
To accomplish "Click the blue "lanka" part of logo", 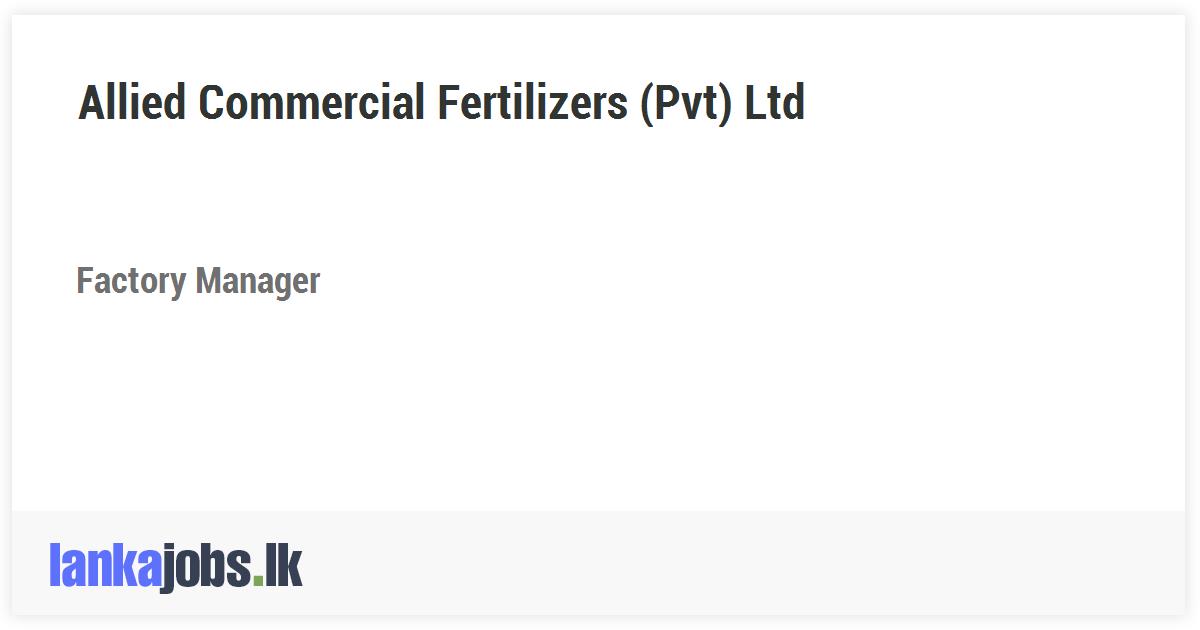I will (104, 566).
